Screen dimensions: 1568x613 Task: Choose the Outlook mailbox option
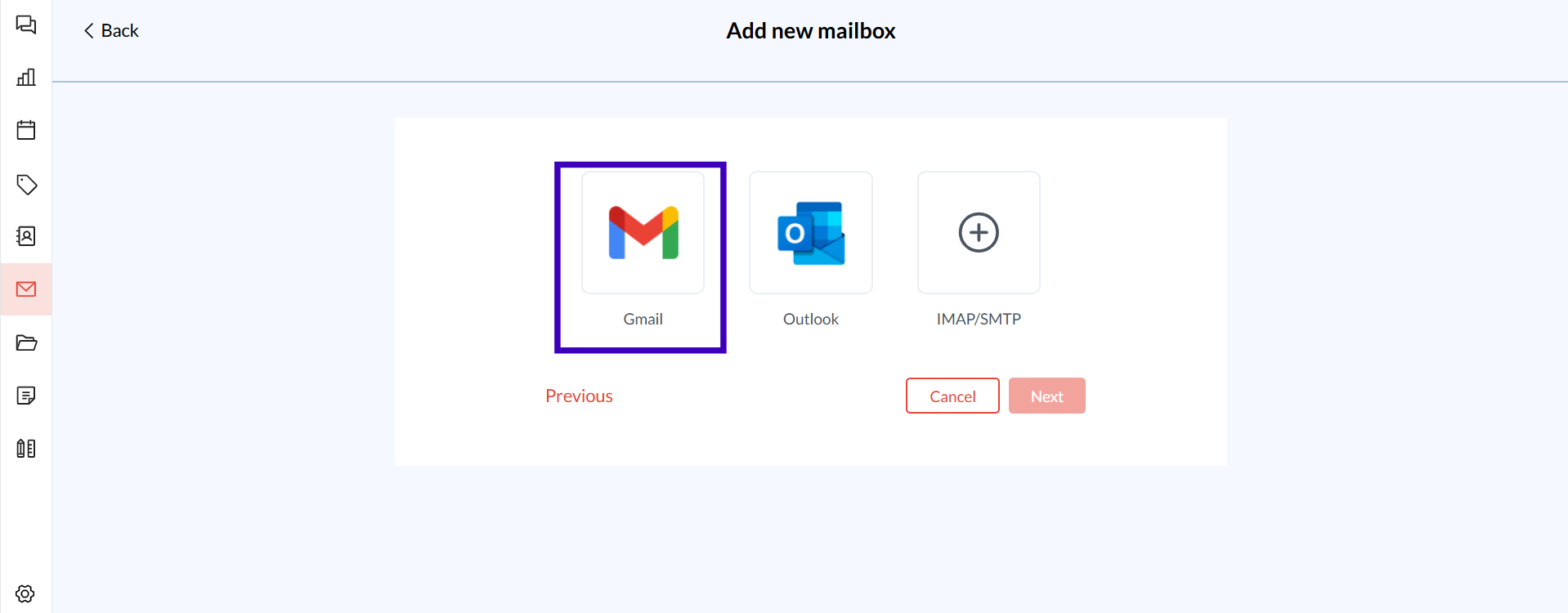click(811, 233)
